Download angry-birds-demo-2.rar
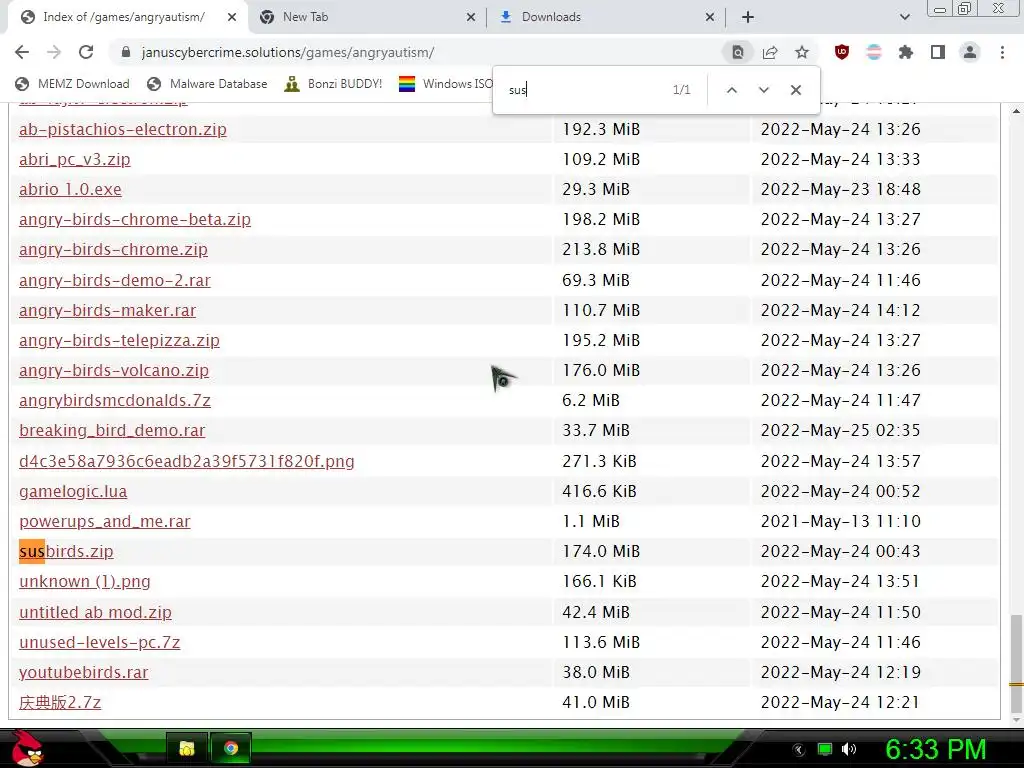This screenshot has height=768, width=1024. point(114,280)
